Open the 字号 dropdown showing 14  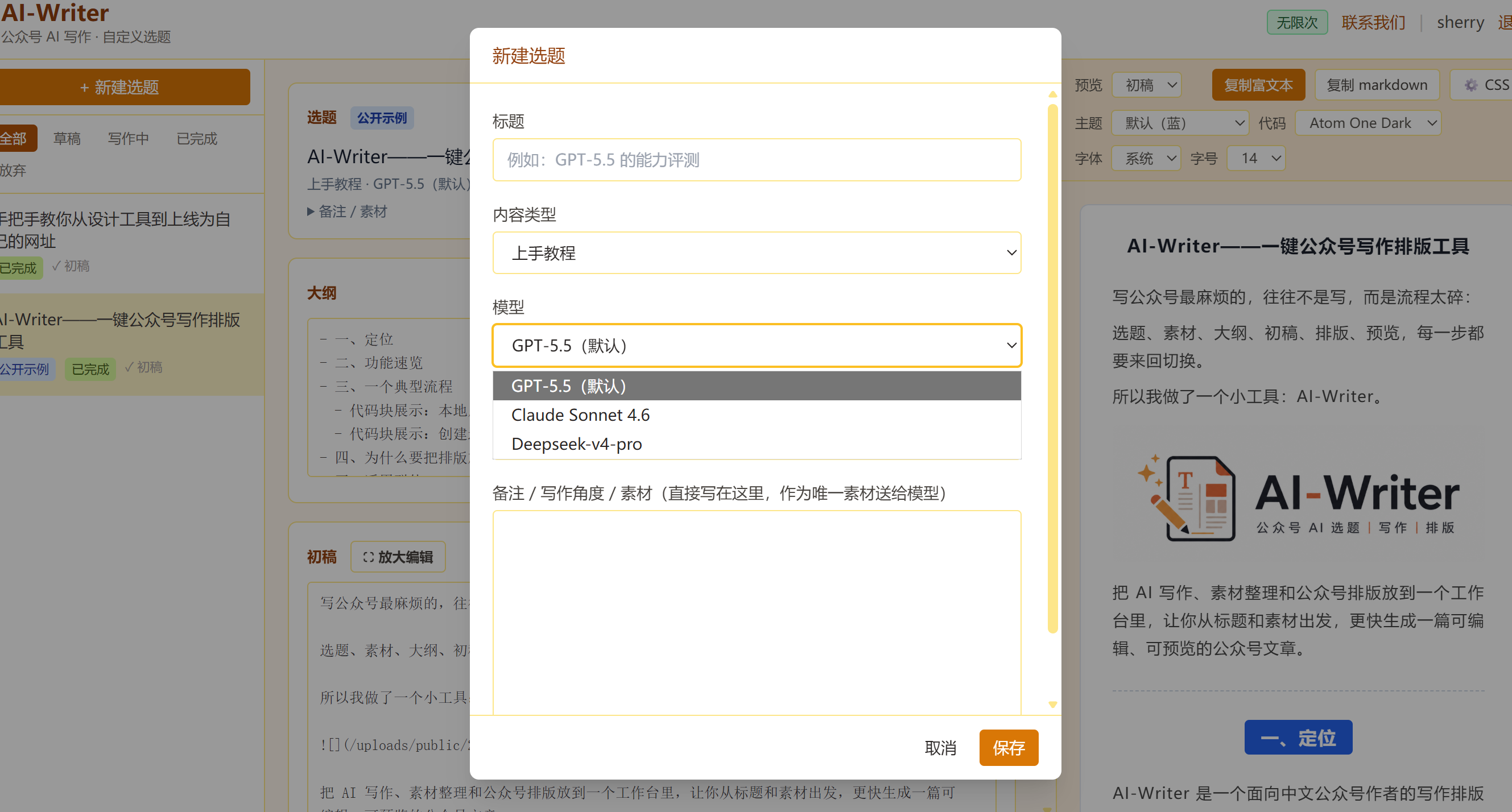pyautogui.click(x=1256, y=159)
